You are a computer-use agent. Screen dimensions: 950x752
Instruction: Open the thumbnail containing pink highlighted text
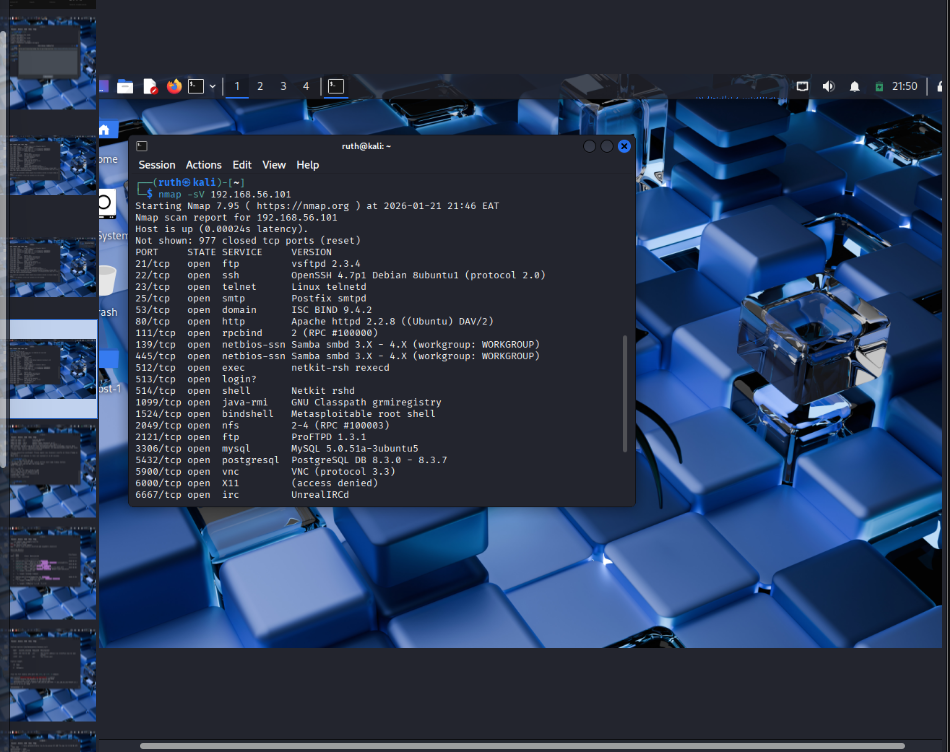(x=53, y=573)
